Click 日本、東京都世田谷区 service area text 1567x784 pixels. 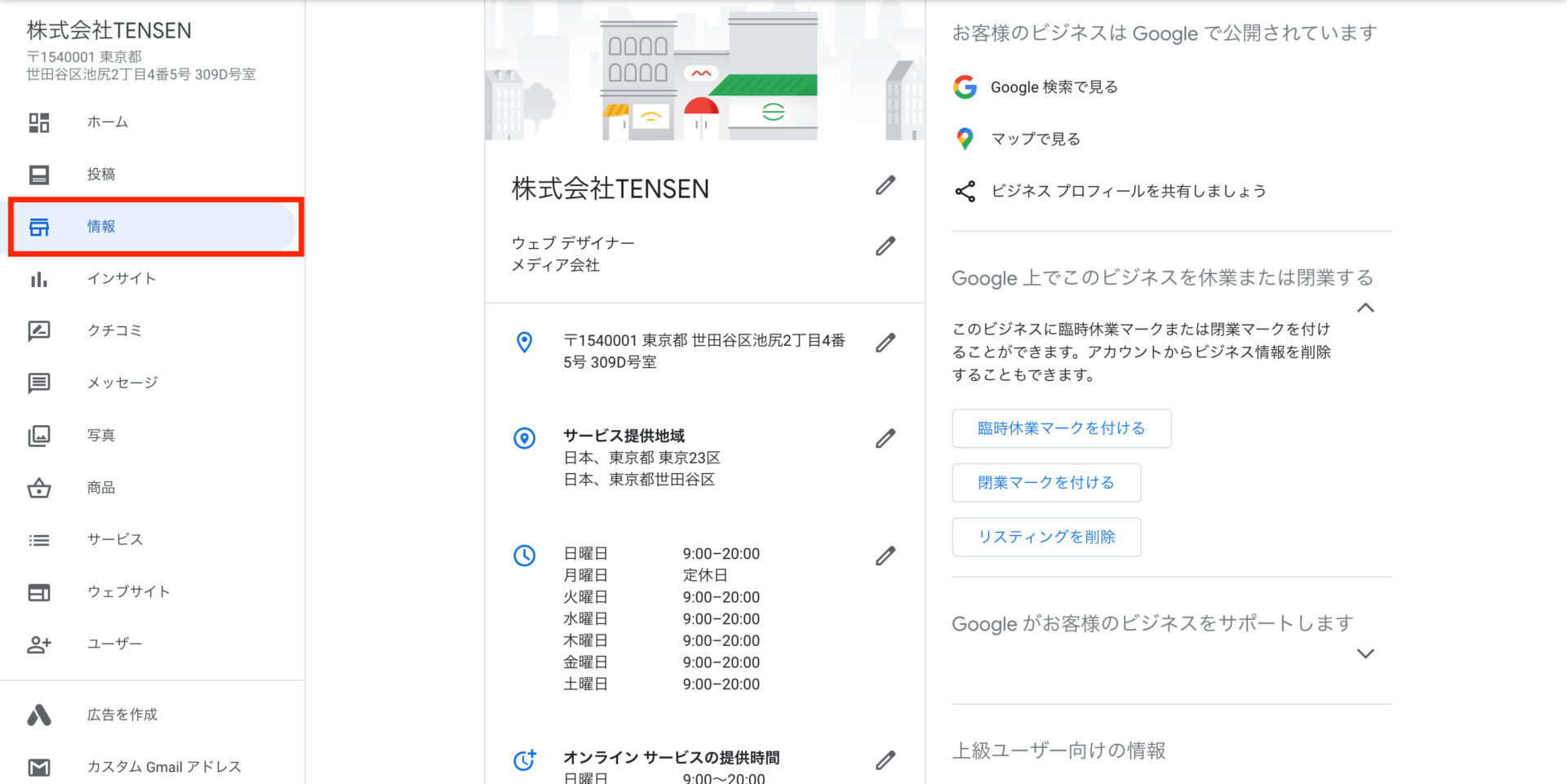click(639, 480)
